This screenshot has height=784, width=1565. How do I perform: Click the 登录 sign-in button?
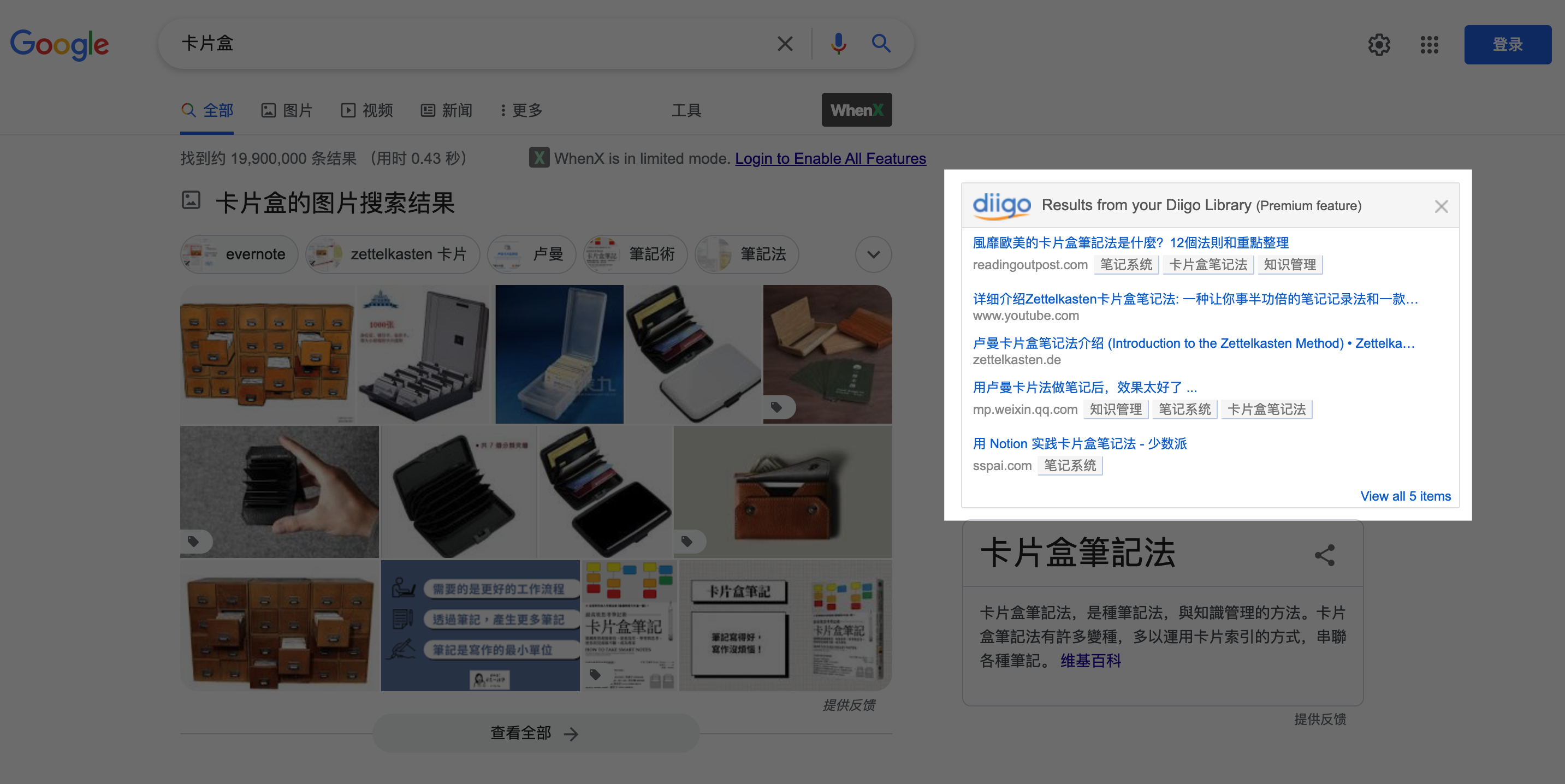(x=1507, y=44)
